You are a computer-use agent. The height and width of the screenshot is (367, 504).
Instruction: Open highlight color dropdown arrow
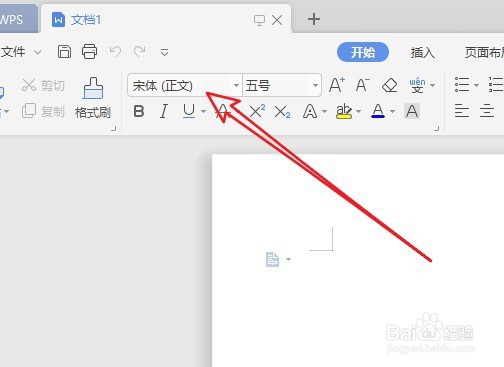click(359, 111)
